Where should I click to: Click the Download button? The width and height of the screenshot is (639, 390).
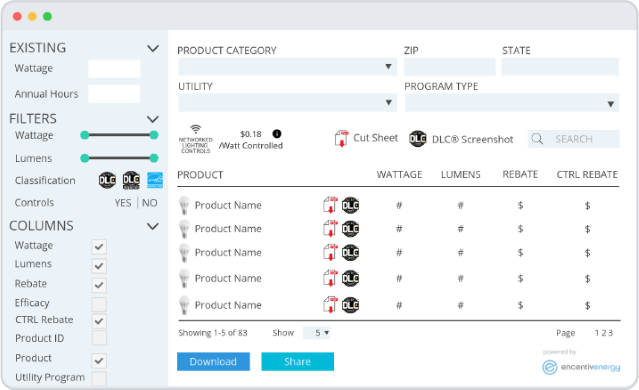[x=213, y=361]
